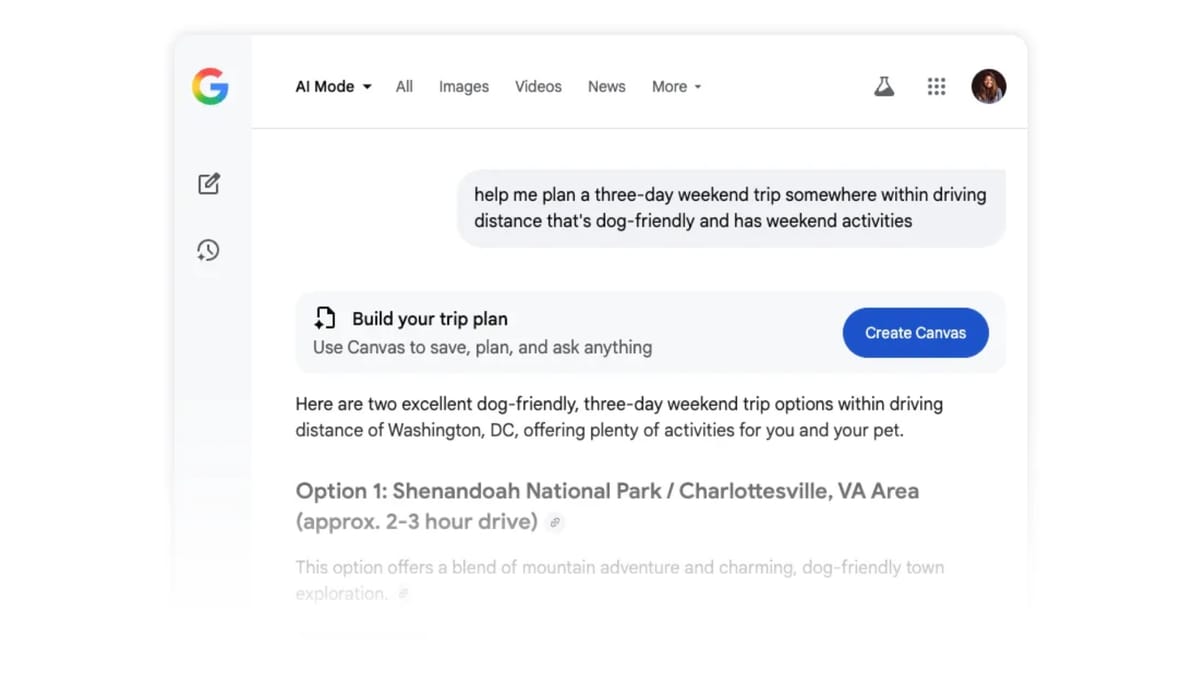
Task: Click the profile avatar photo
Action: [x=988, y=86]
